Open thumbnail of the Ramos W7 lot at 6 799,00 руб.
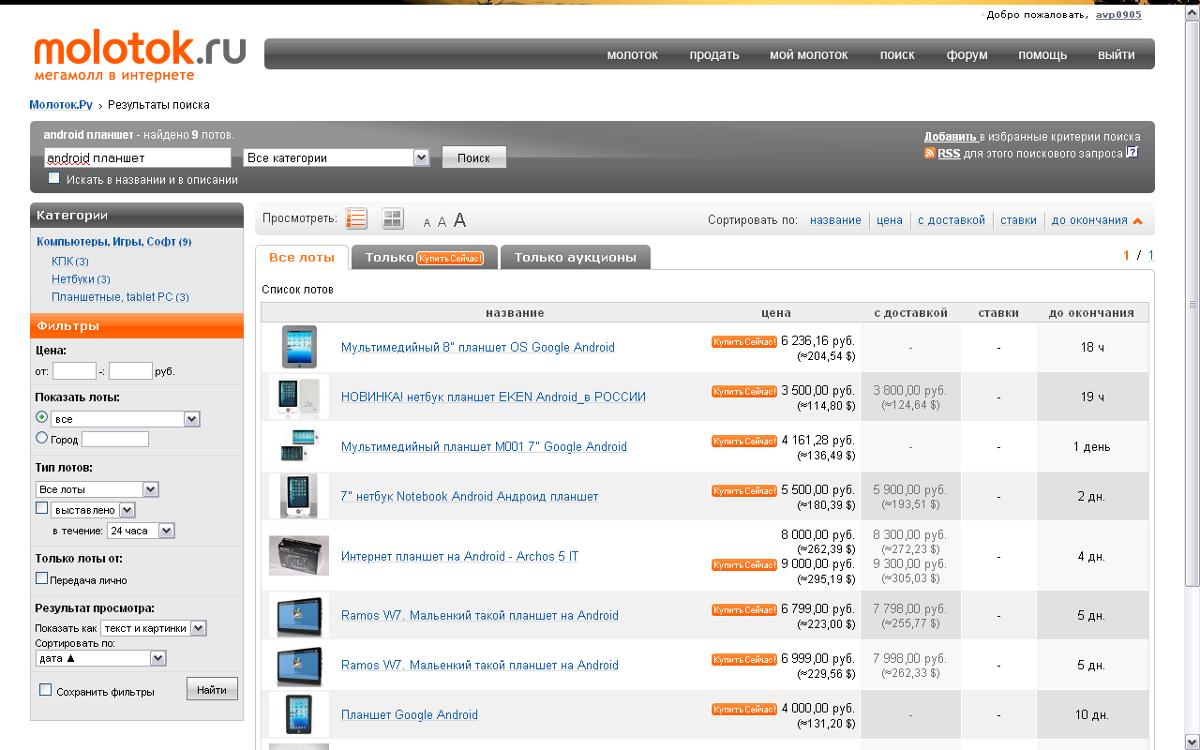Image resolution: width=1200 pixels, height=750 pixels. tap(299, 615)
